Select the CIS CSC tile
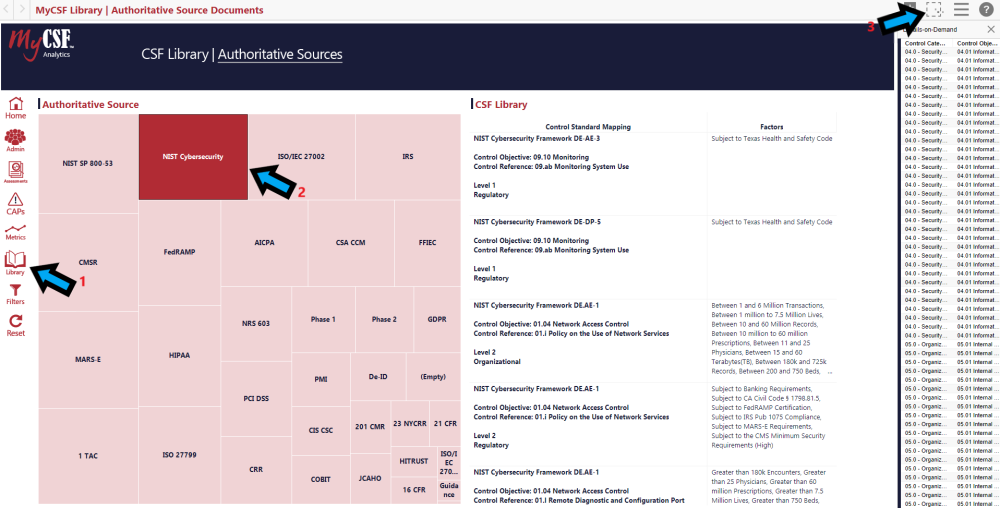Image resolution: width=1000 pixels, height=508 pixels. [x=321, y=431]
